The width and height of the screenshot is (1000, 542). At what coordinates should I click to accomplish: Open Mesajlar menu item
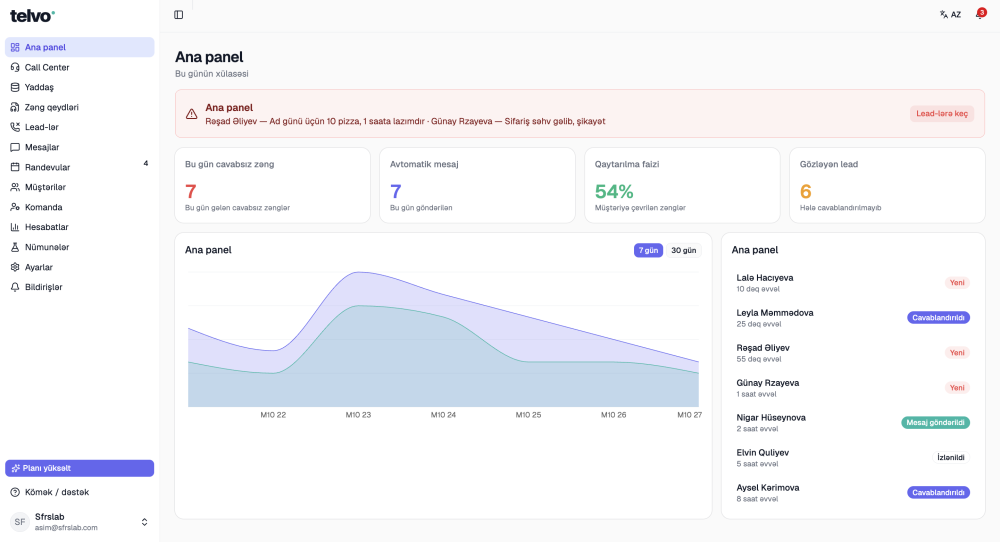point(80,147)
